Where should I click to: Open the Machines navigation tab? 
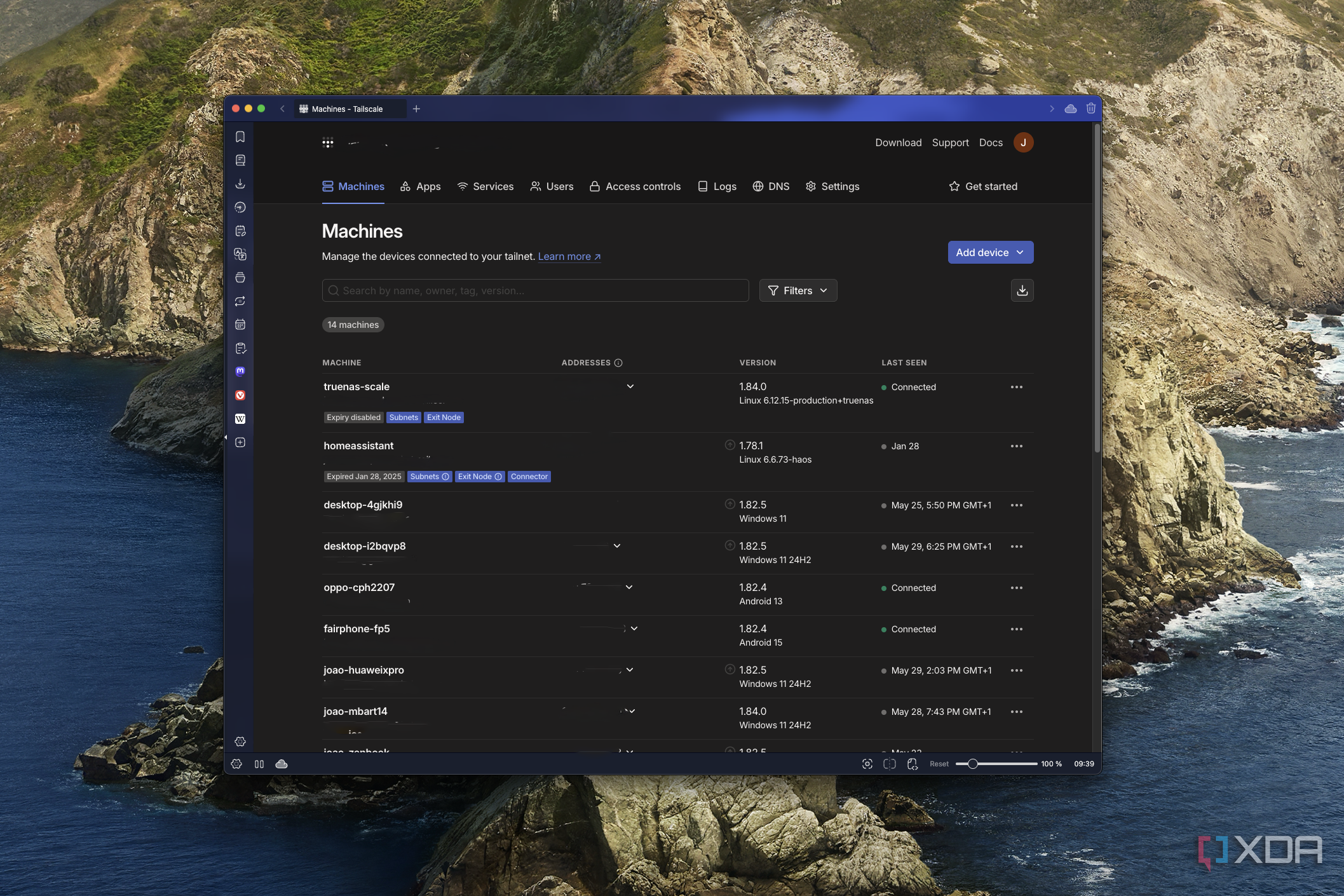click(x=353, y=186)
